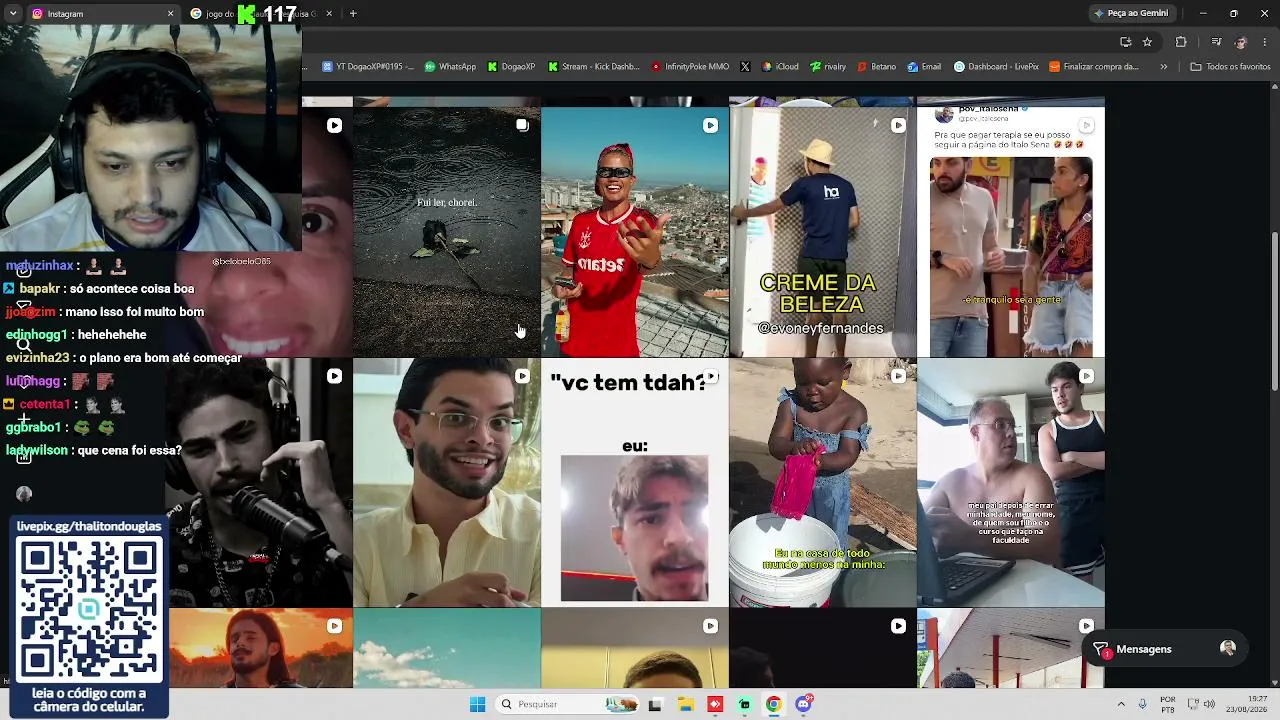Open the sunset man reel thumbnail
1280x720 pixels.
(x=260, y=649)
